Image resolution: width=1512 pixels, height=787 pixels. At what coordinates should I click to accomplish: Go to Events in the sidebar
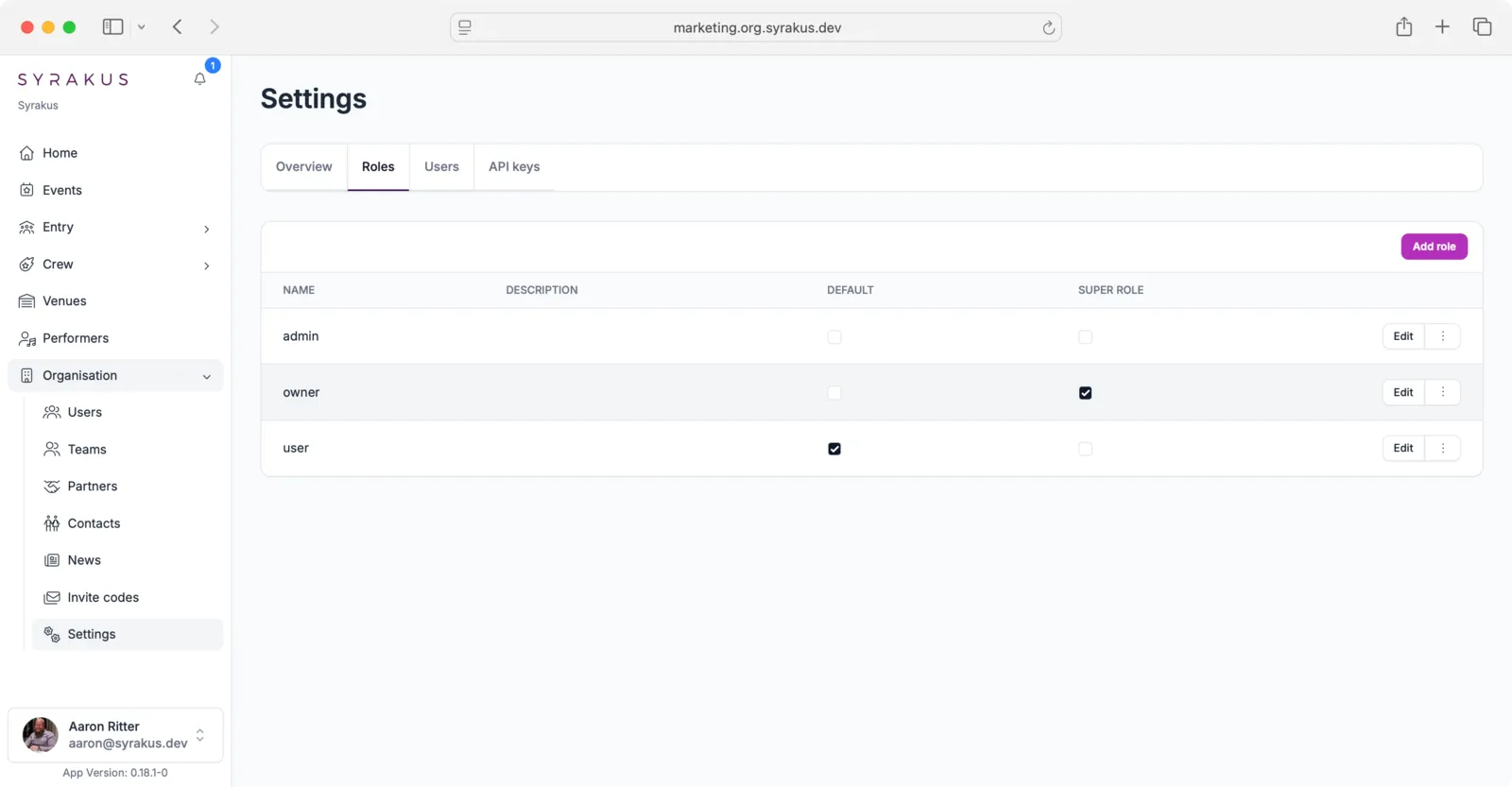point(61,190)
